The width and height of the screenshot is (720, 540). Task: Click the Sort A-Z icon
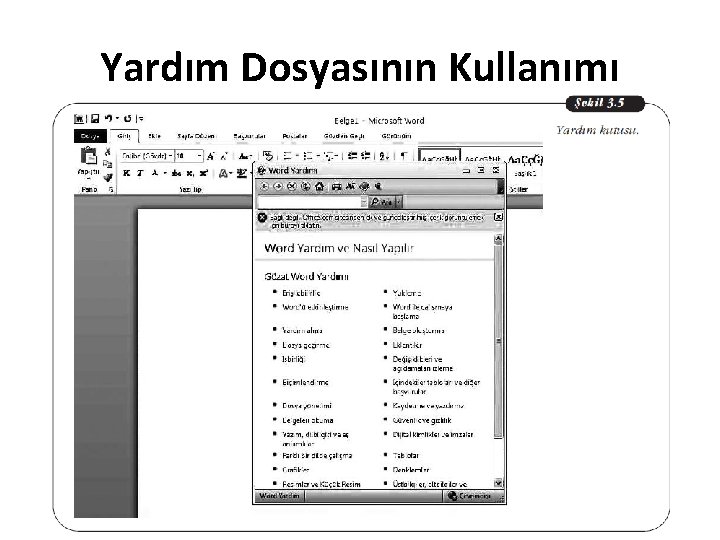tap(383, 156)
